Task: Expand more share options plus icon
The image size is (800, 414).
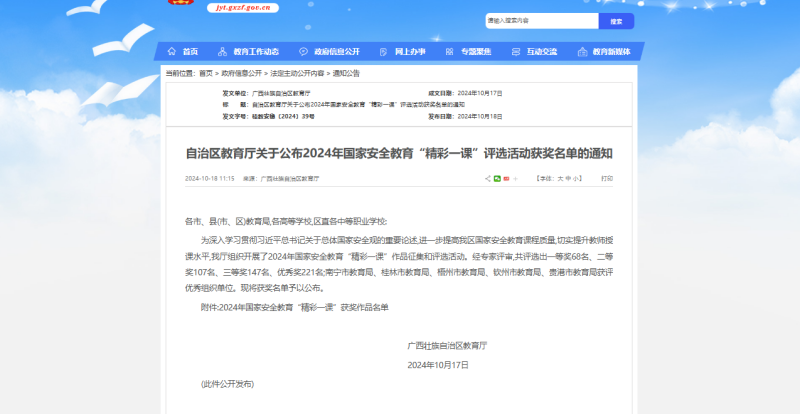Action: point(515,178)
